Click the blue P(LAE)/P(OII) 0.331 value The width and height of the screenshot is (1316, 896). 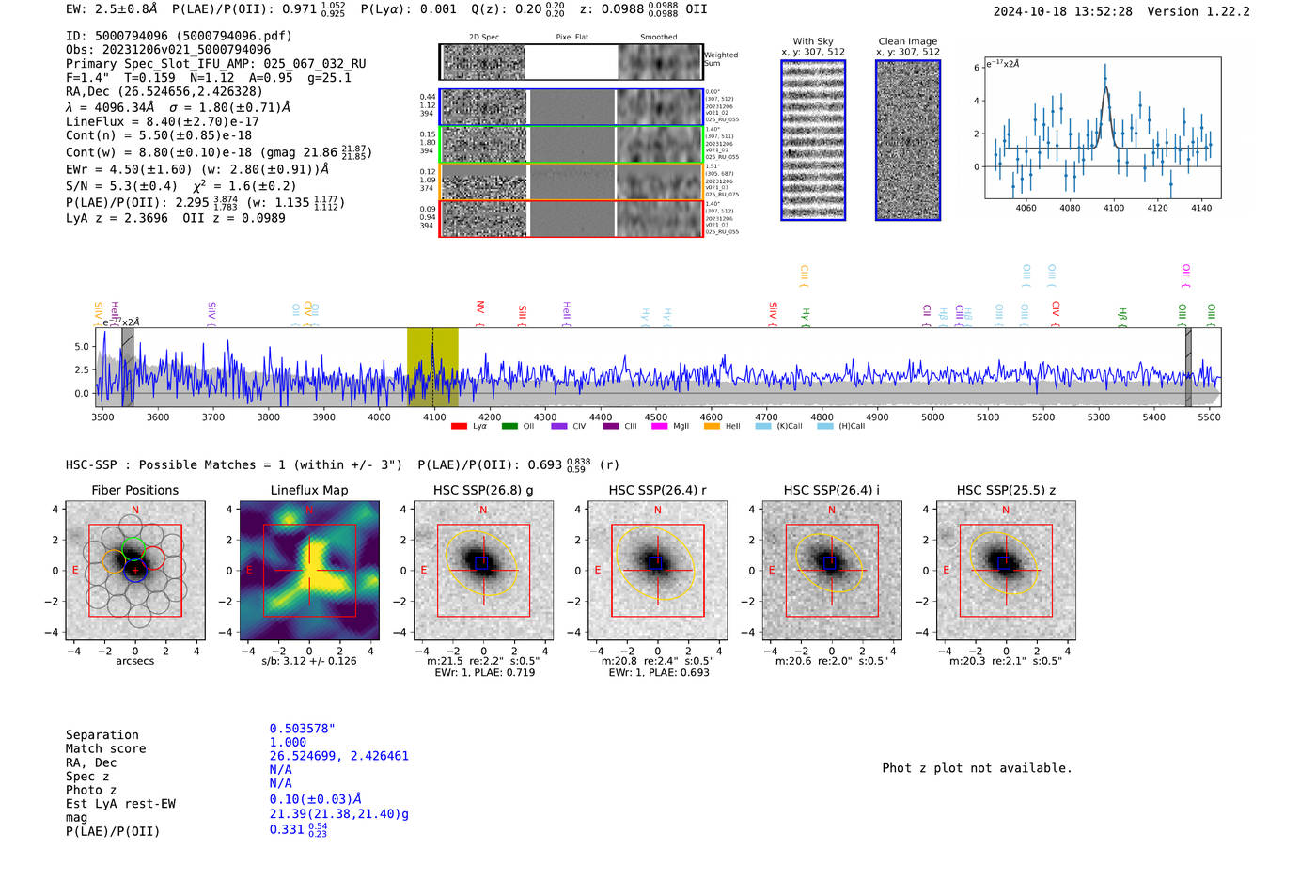299,830
